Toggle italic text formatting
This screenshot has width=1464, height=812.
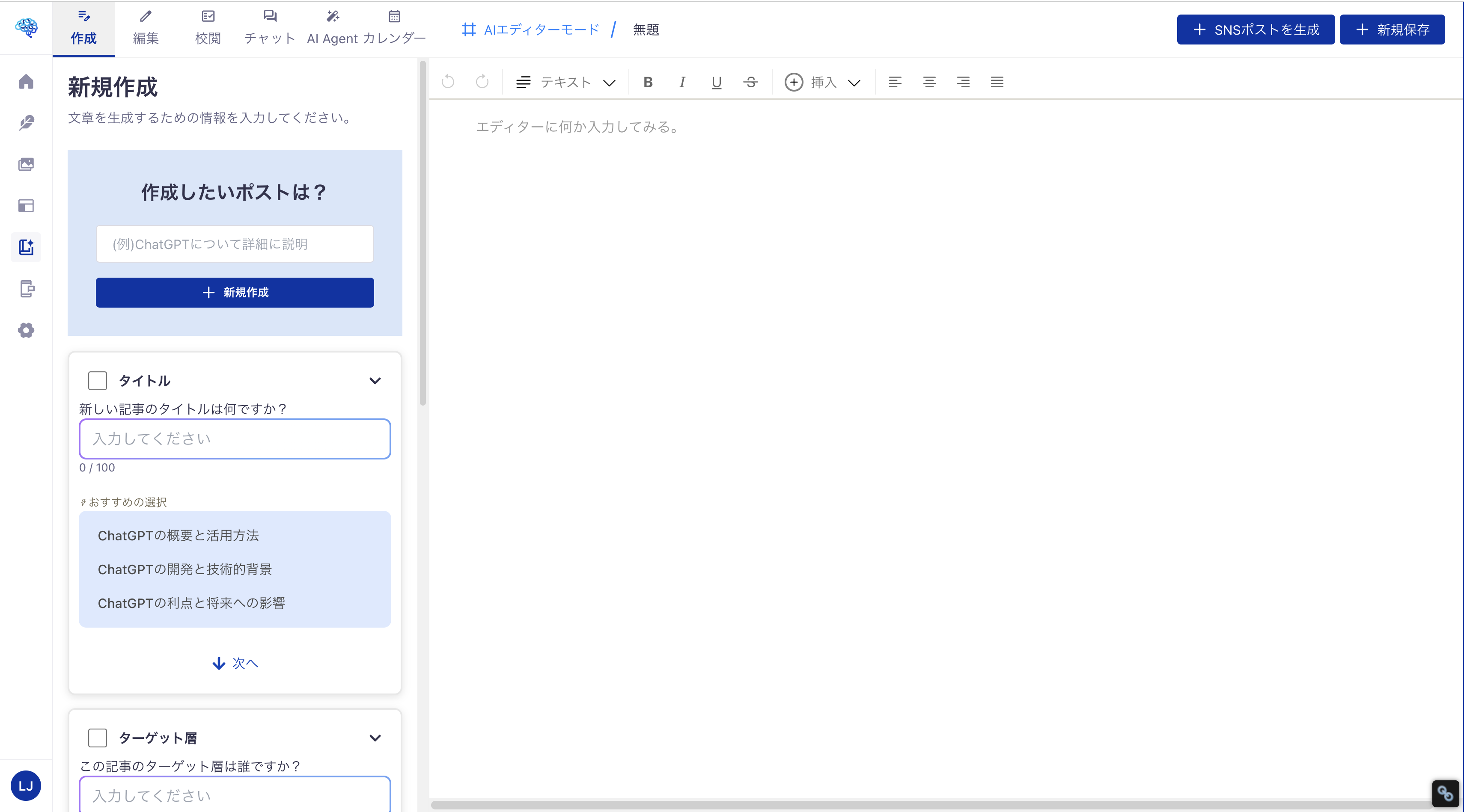point(682,82)
